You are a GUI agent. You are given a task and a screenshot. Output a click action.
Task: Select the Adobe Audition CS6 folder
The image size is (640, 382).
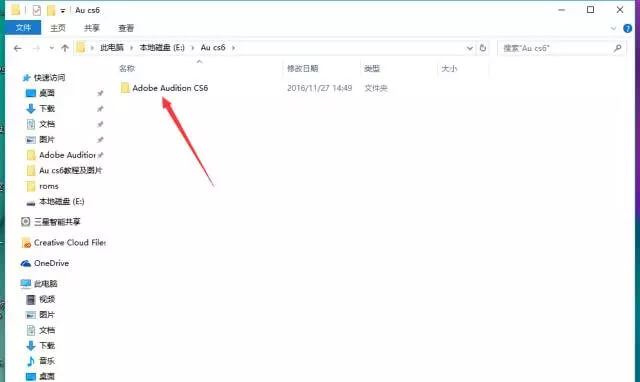tap(170, 88)
